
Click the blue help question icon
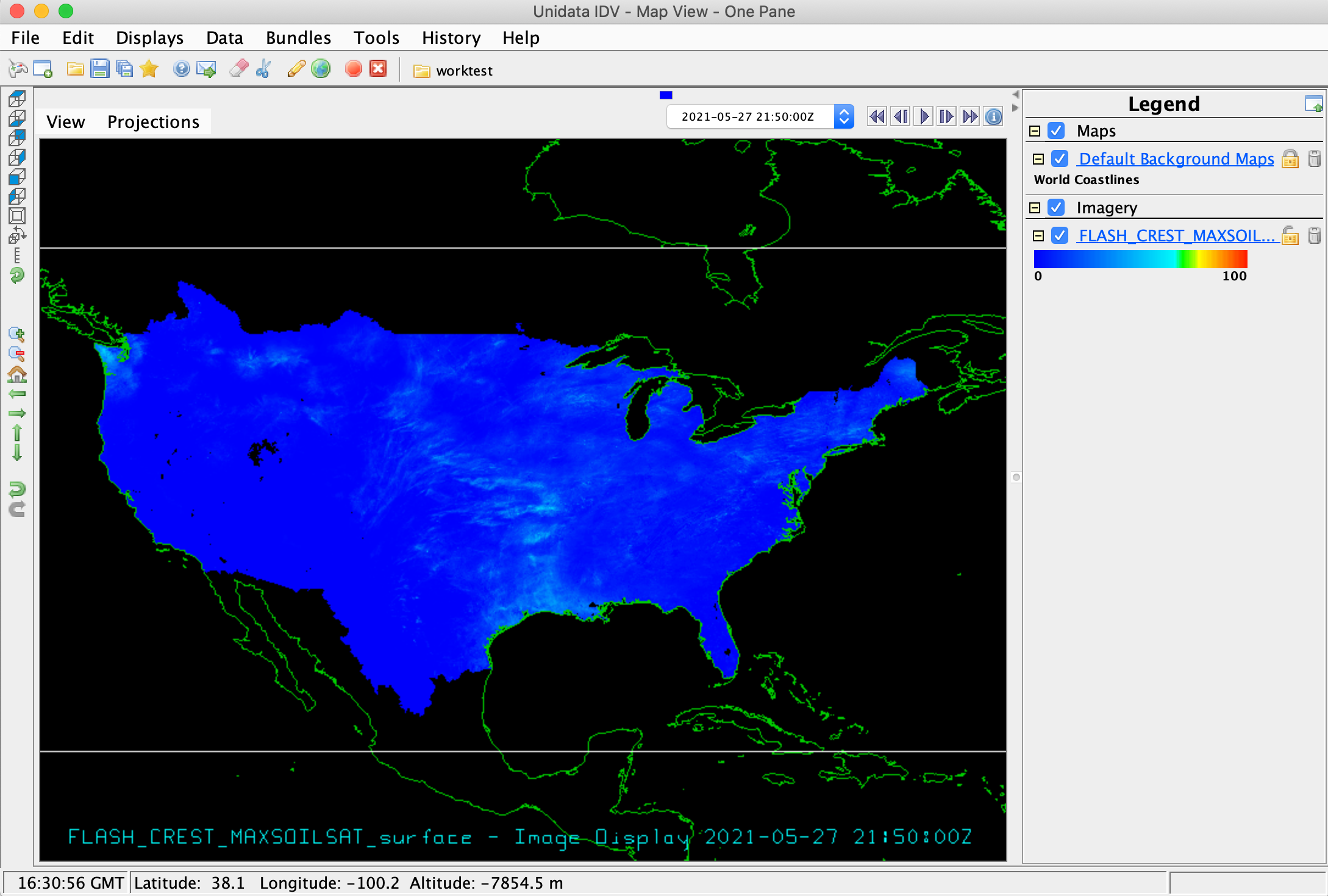tap(181, 69)
